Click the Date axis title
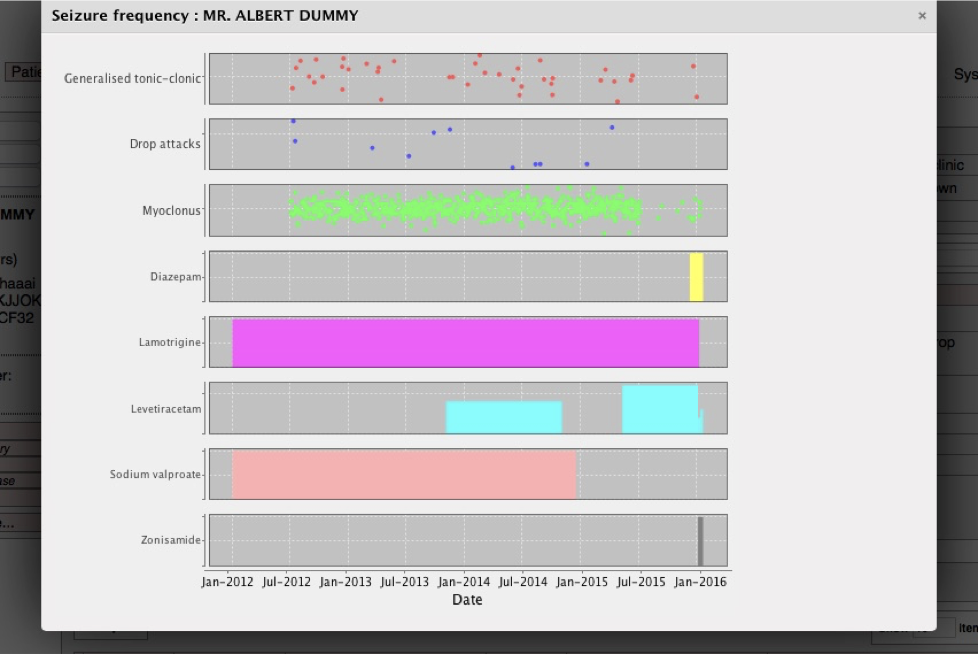Image resolution: width=978 pixels, height=654 pixels. click(x=466, y=600)
